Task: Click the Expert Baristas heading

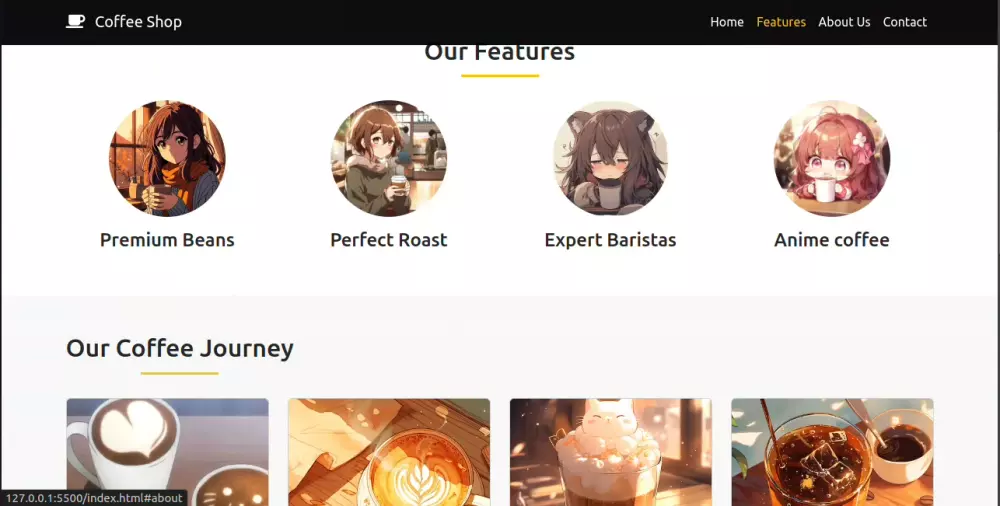Action: coord(610,240)
